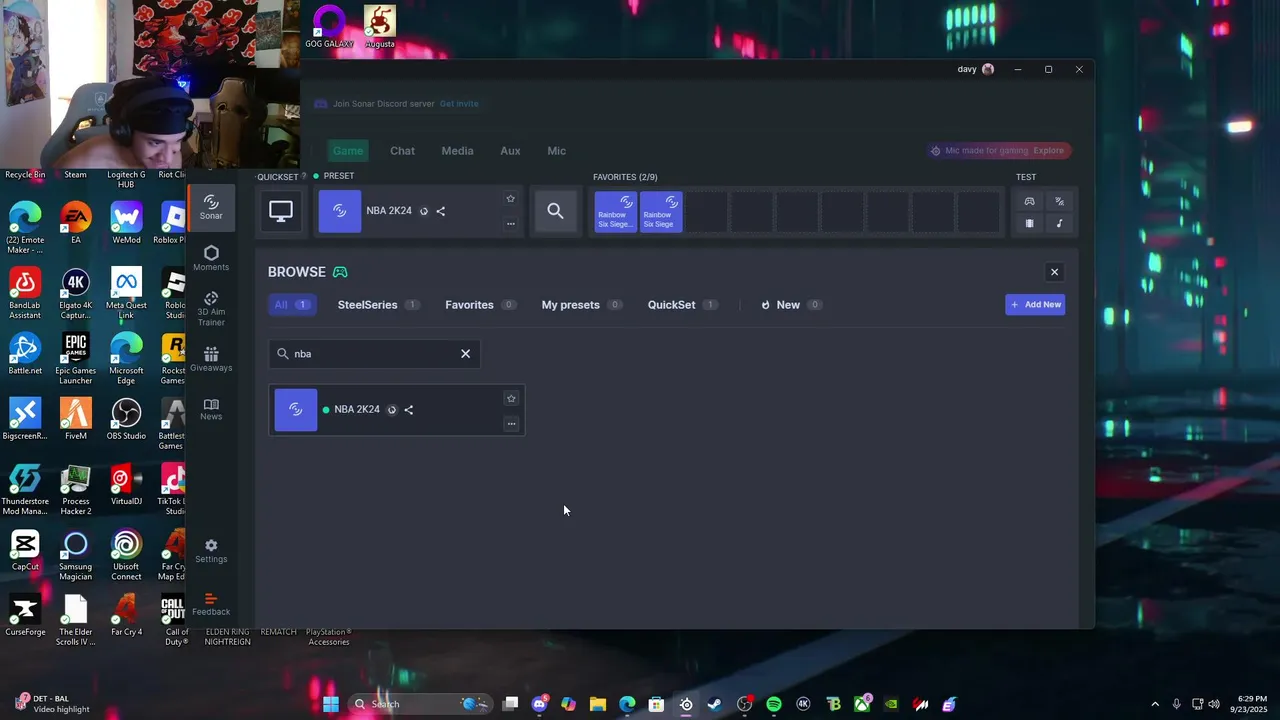Click the Add New button

[1035, 305]
